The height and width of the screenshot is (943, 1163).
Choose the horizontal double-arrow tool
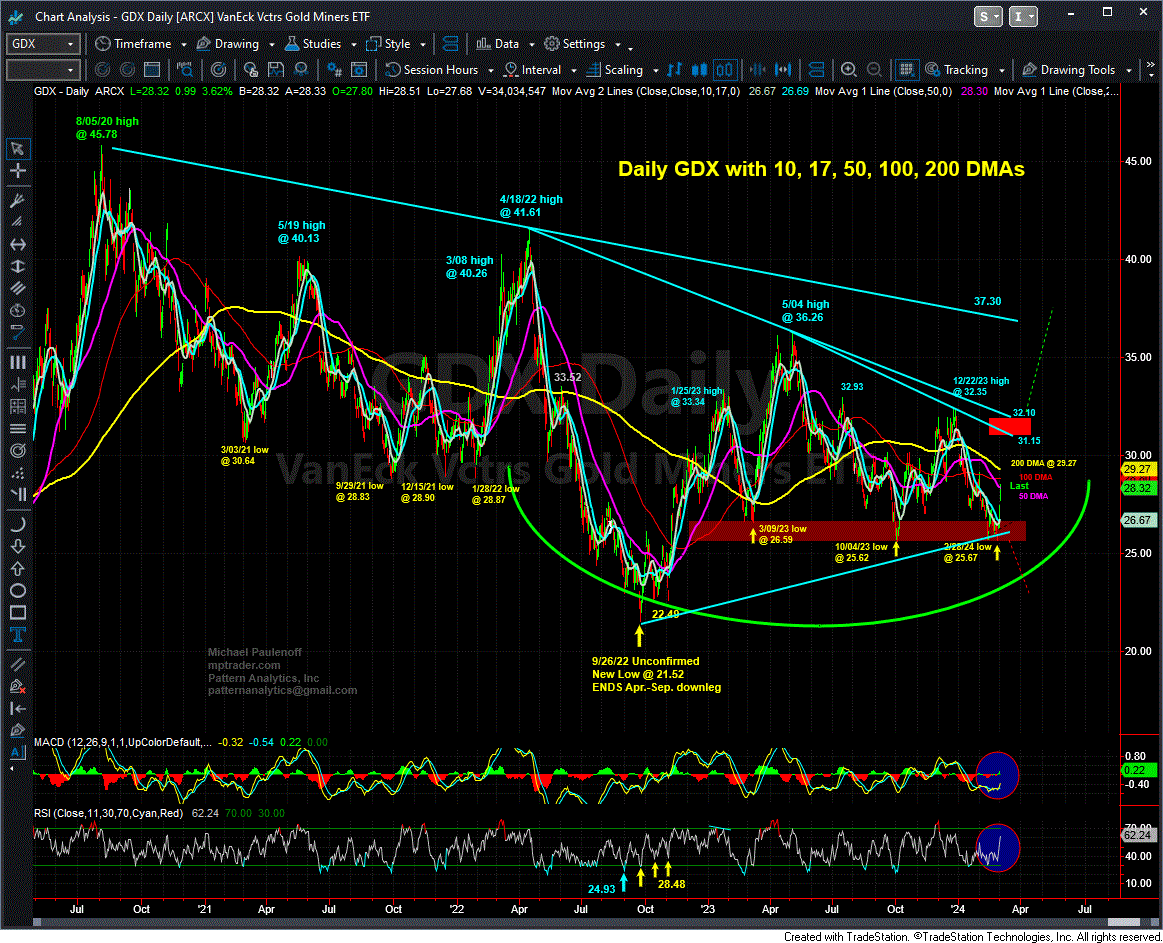[17, 244]
